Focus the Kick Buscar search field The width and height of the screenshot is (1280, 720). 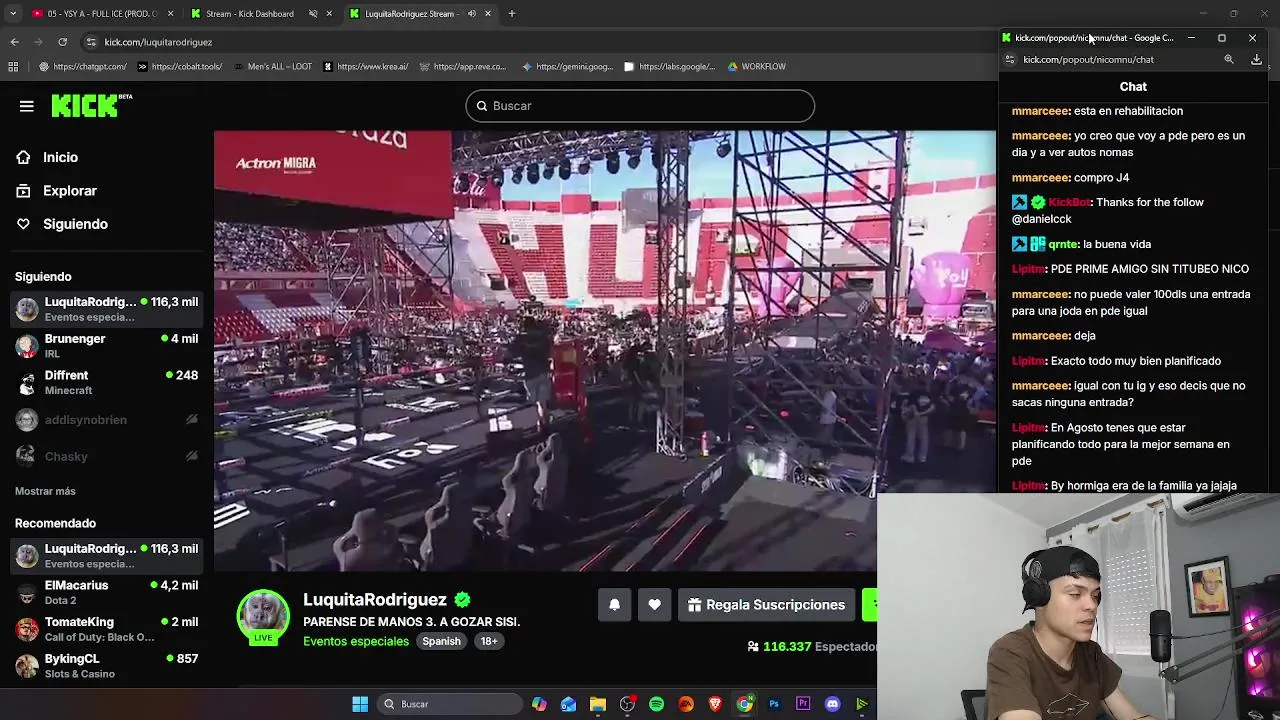pyautogui.click(x=640, y=106)
